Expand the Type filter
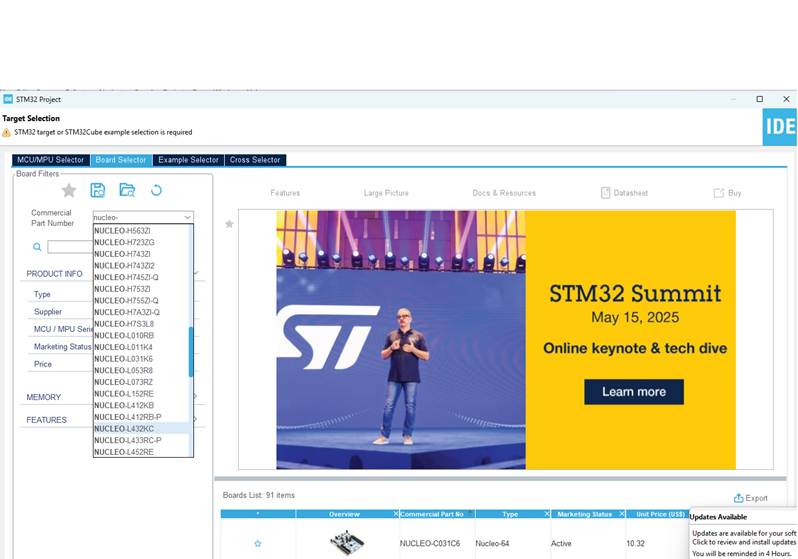Viewport: 798px width, 559px height. (42, 294)
